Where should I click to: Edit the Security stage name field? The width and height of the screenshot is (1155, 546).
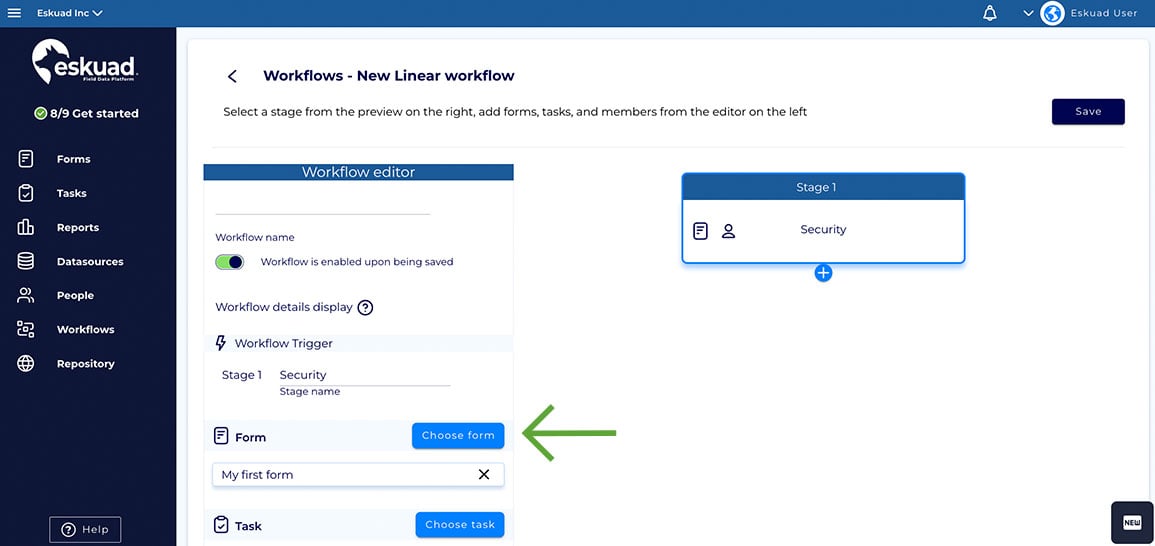pos(365,375)
